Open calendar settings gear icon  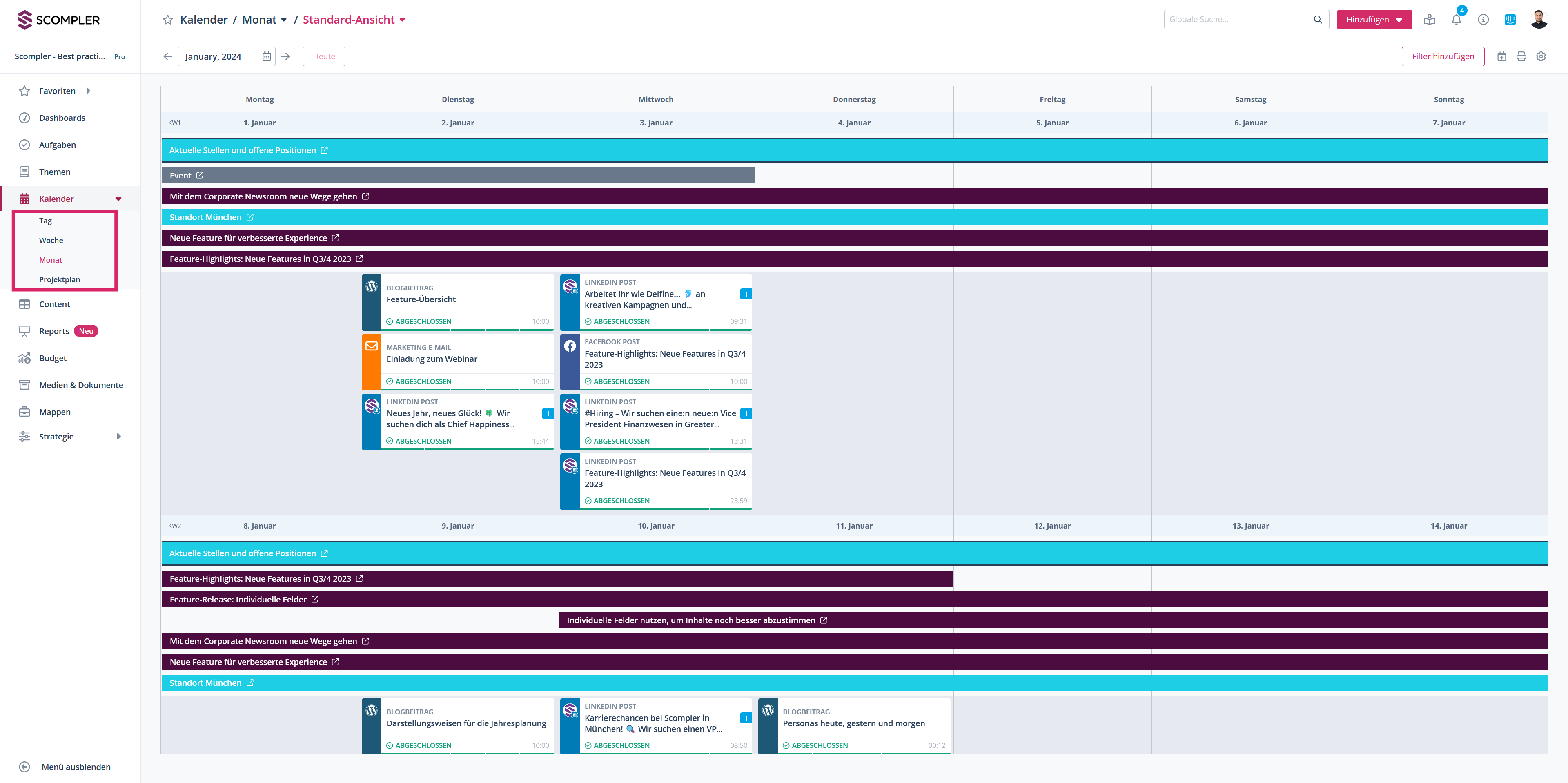(x=1541, y=57)
